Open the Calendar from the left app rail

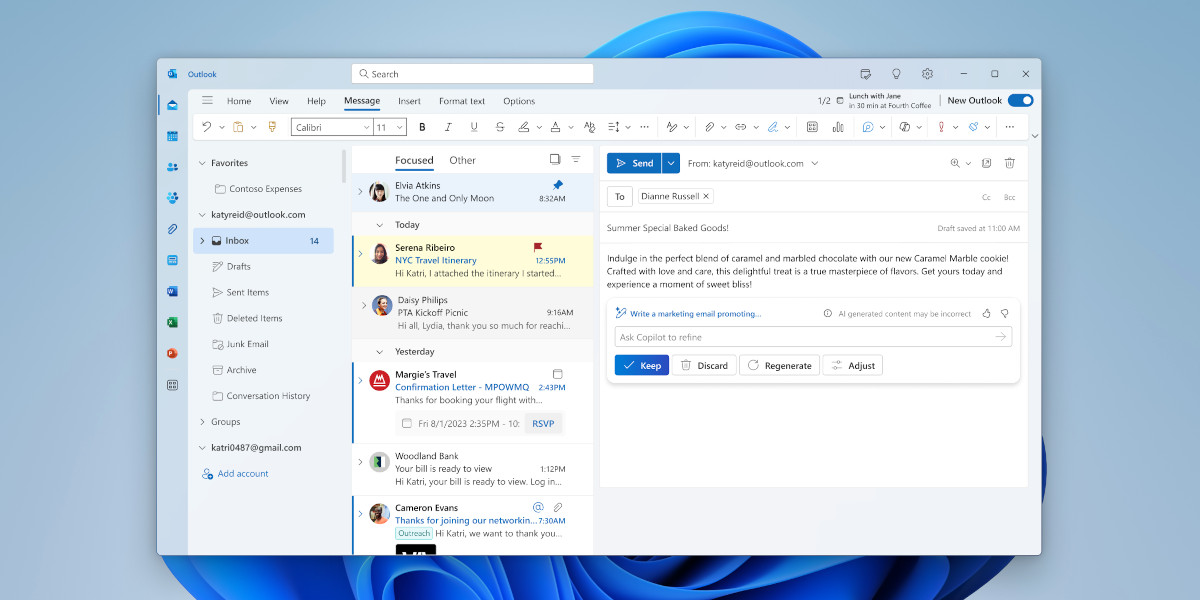pyautogui.click(x=172, y=136)
